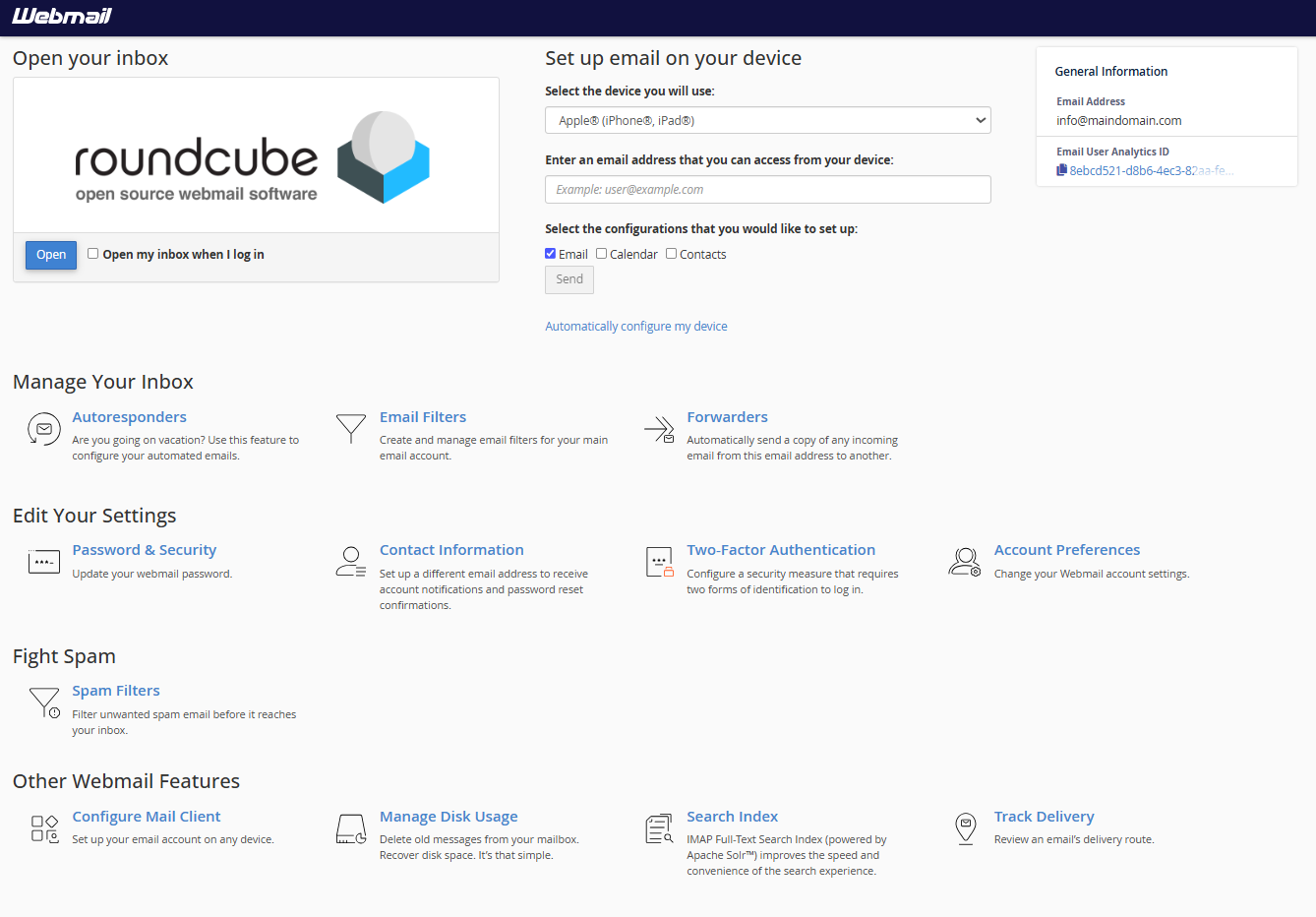This screenshot has width=1316, height=917.
Task: Open Contact Information link
Action: (x=451, y=550)
